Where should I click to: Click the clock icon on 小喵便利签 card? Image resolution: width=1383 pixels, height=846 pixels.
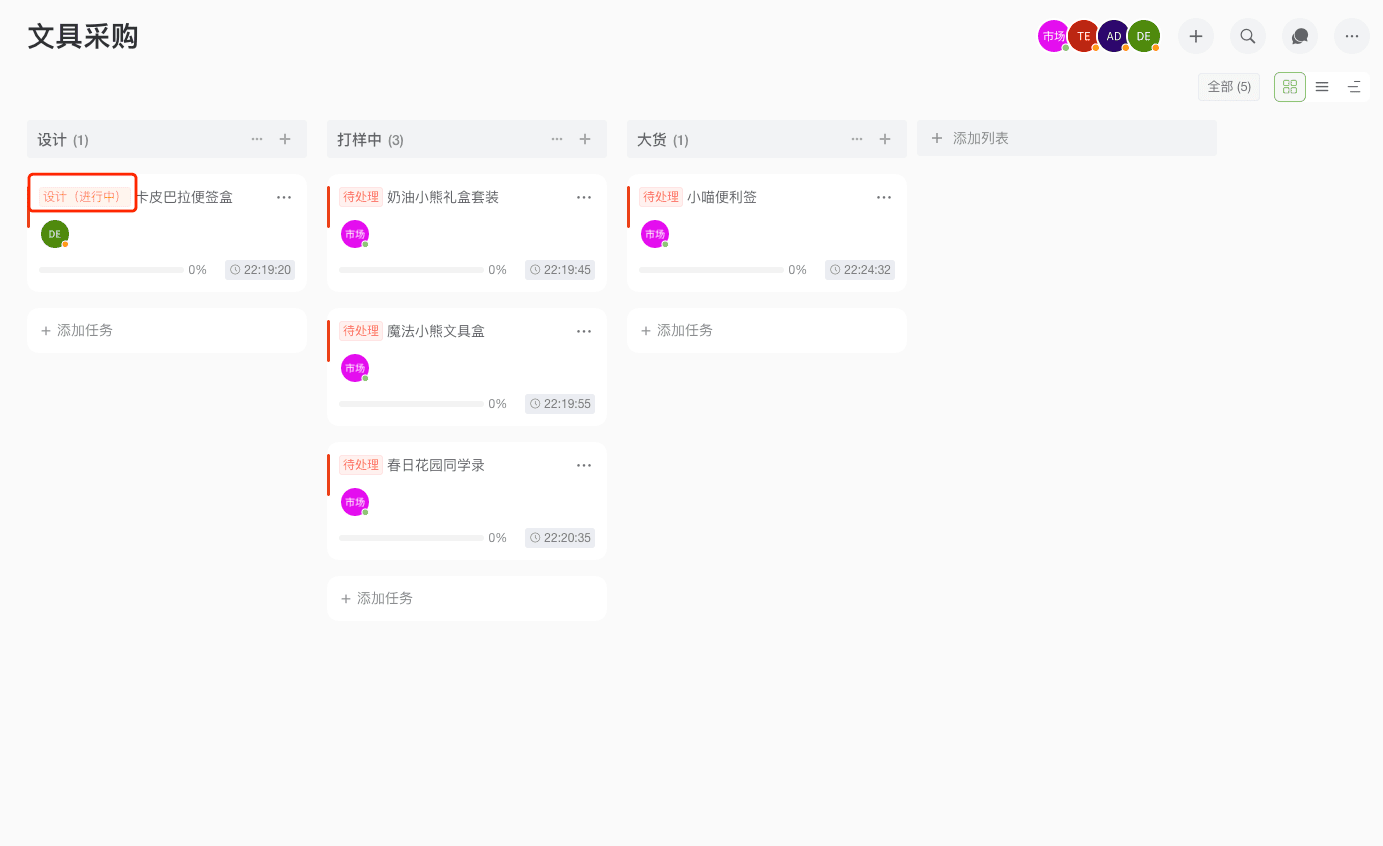coord(837,269)
